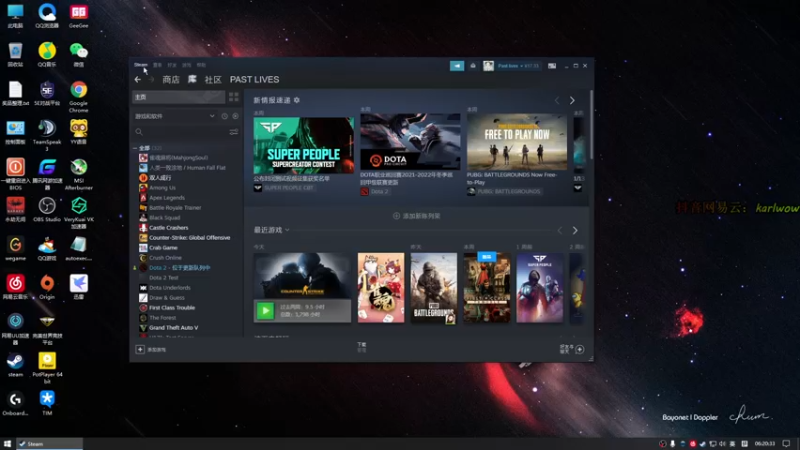Open news section settings gear
Screen dimensions: 800x450
click(x=296, y=101)
